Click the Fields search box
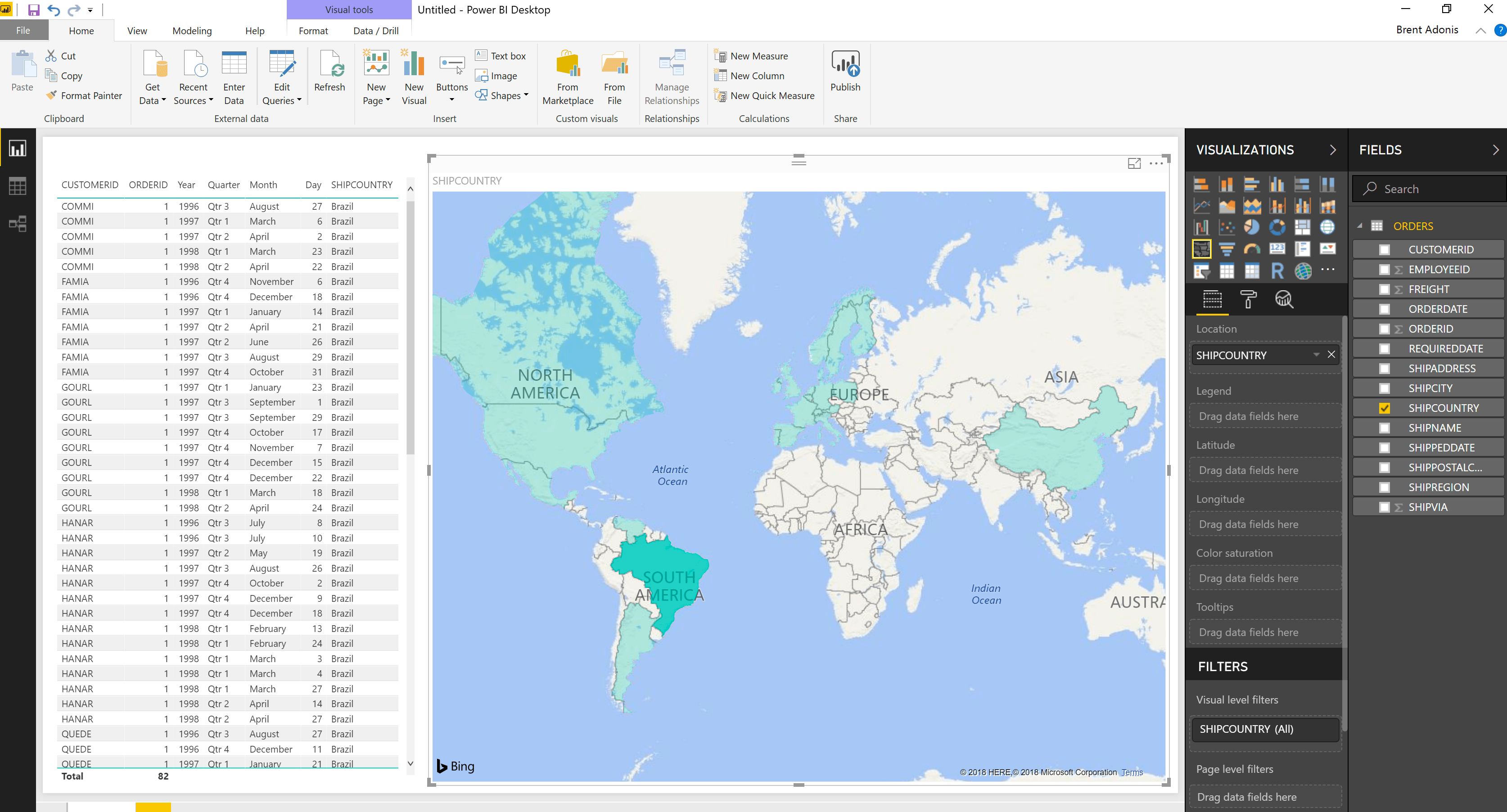Image resolution: width=1507 pixels, height=812 pixels. pyautogui.click(x=1427, y=189)
